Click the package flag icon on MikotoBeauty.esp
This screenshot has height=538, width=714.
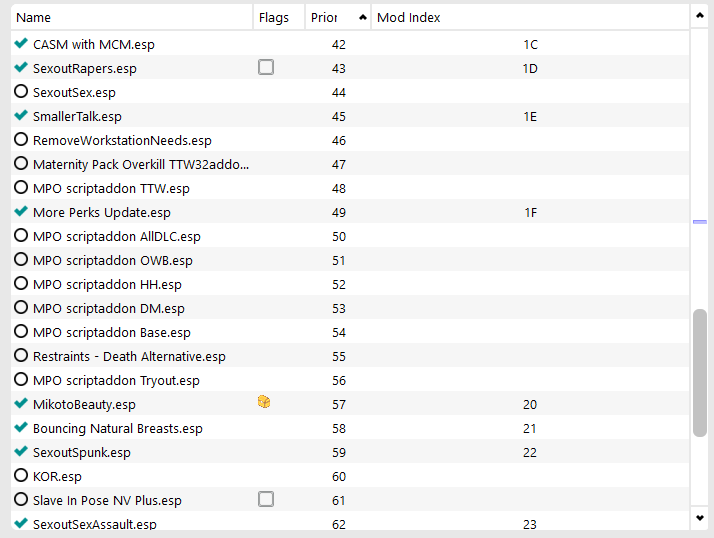264,402
